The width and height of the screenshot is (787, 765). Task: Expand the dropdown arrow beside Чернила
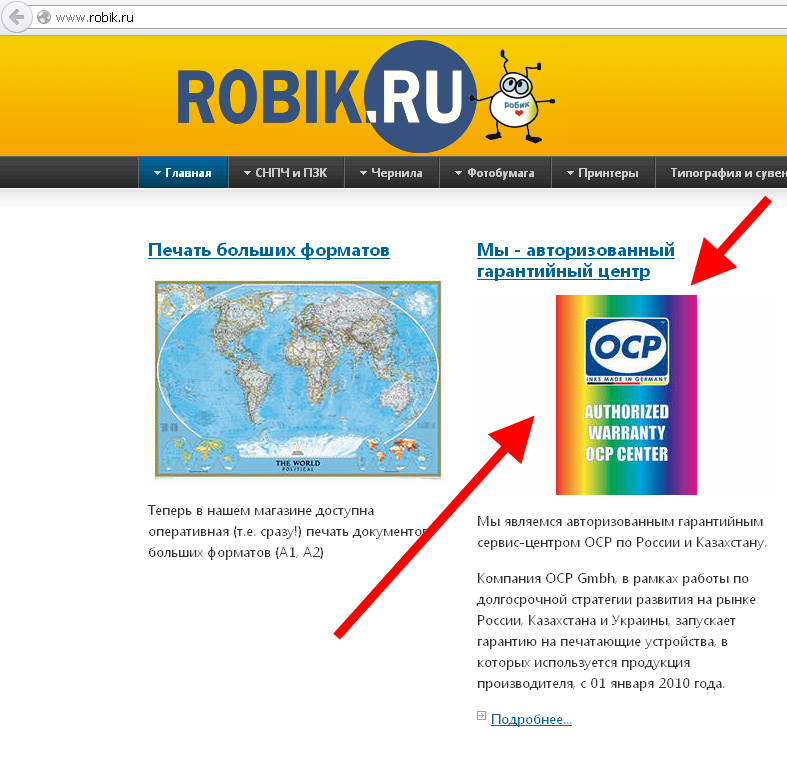(x=363, y=173)
